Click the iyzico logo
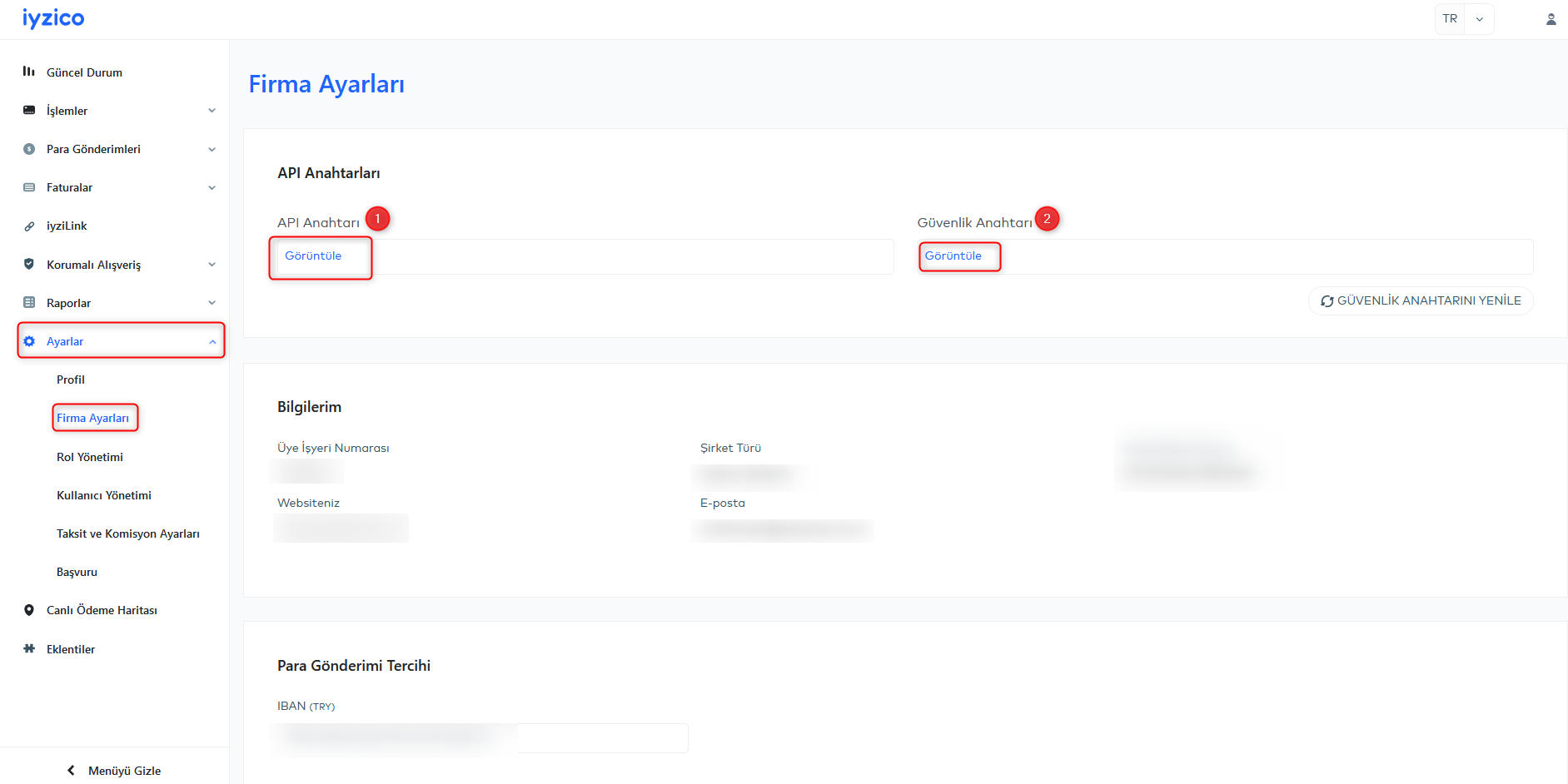1568x784 pixels. pos(53,18)
